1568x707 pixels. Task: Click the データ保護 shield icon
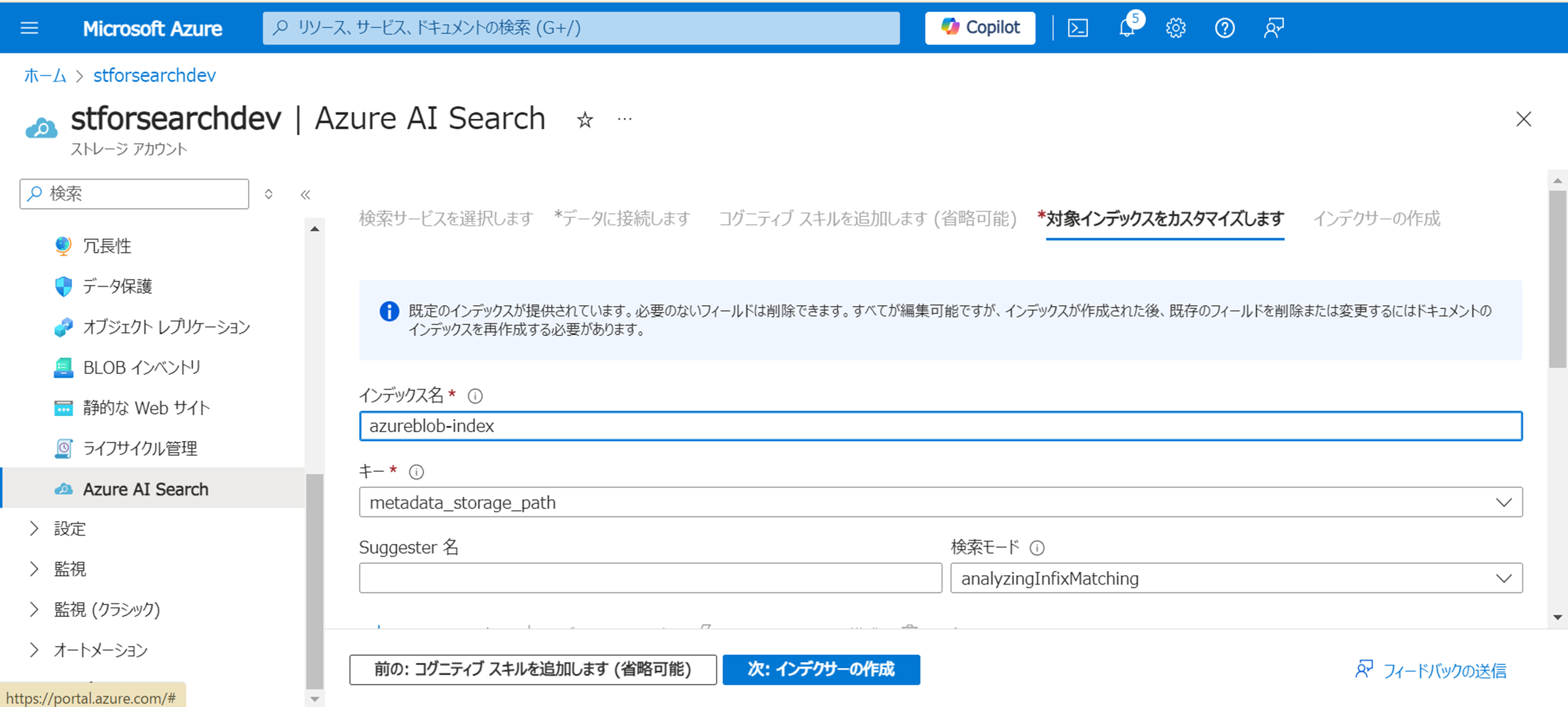pos(63,287)
